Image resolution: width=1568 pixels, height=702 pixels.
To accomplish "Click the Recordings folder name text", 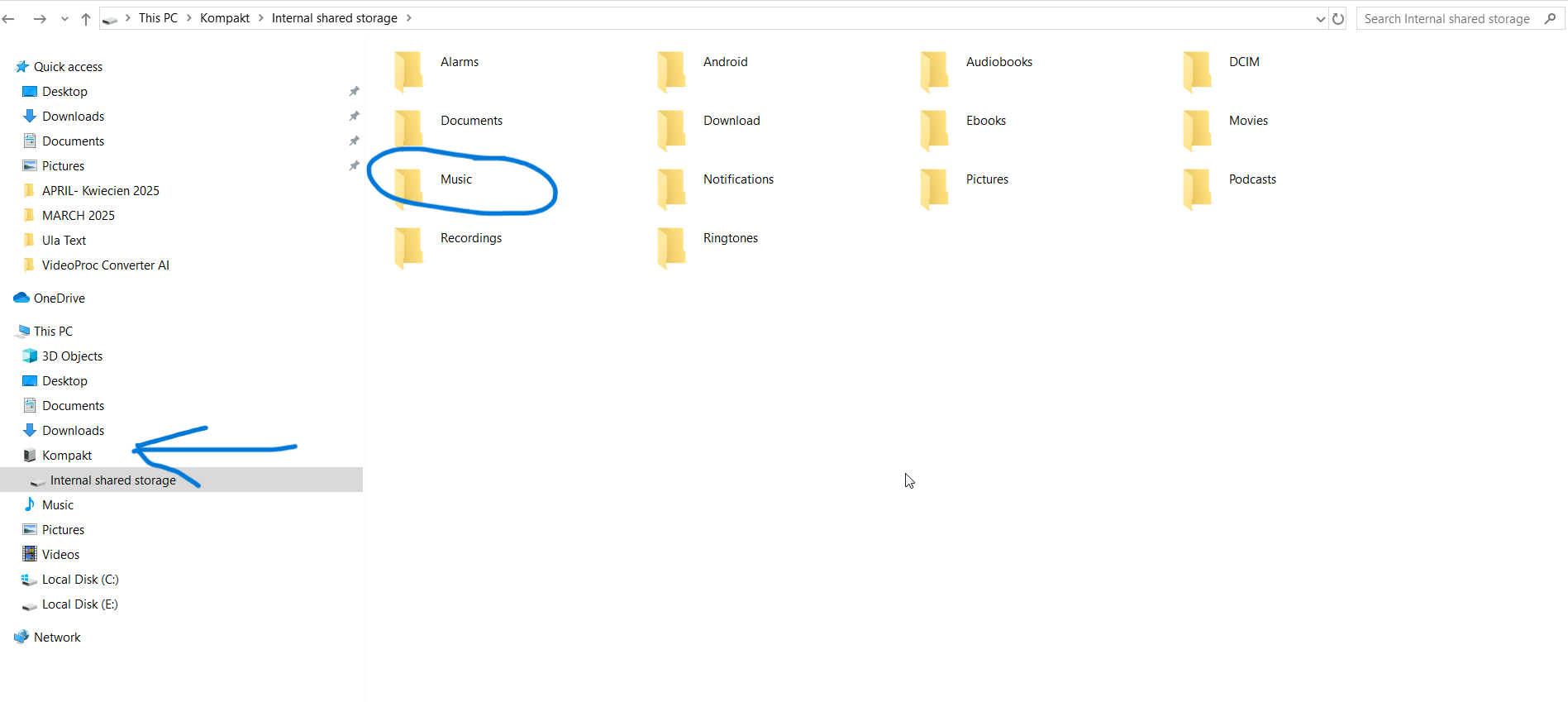I will pyautogui.click(x=471, y=237).
